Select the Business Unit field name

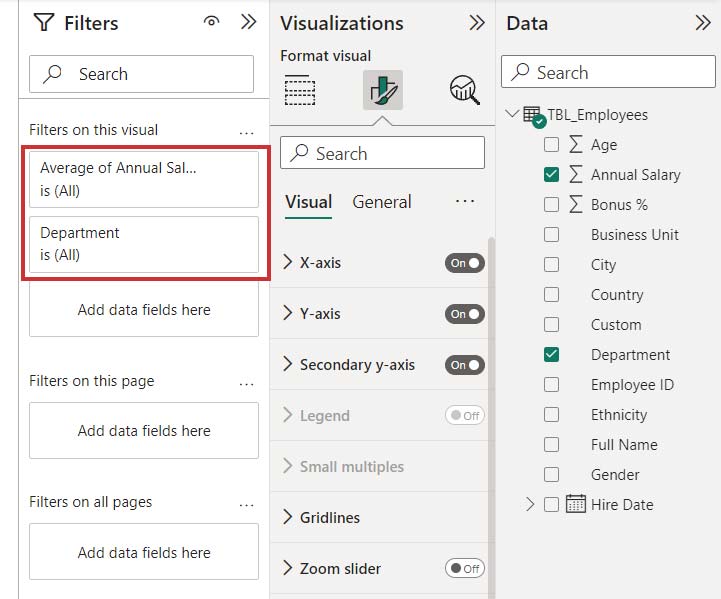coord(635,234)
